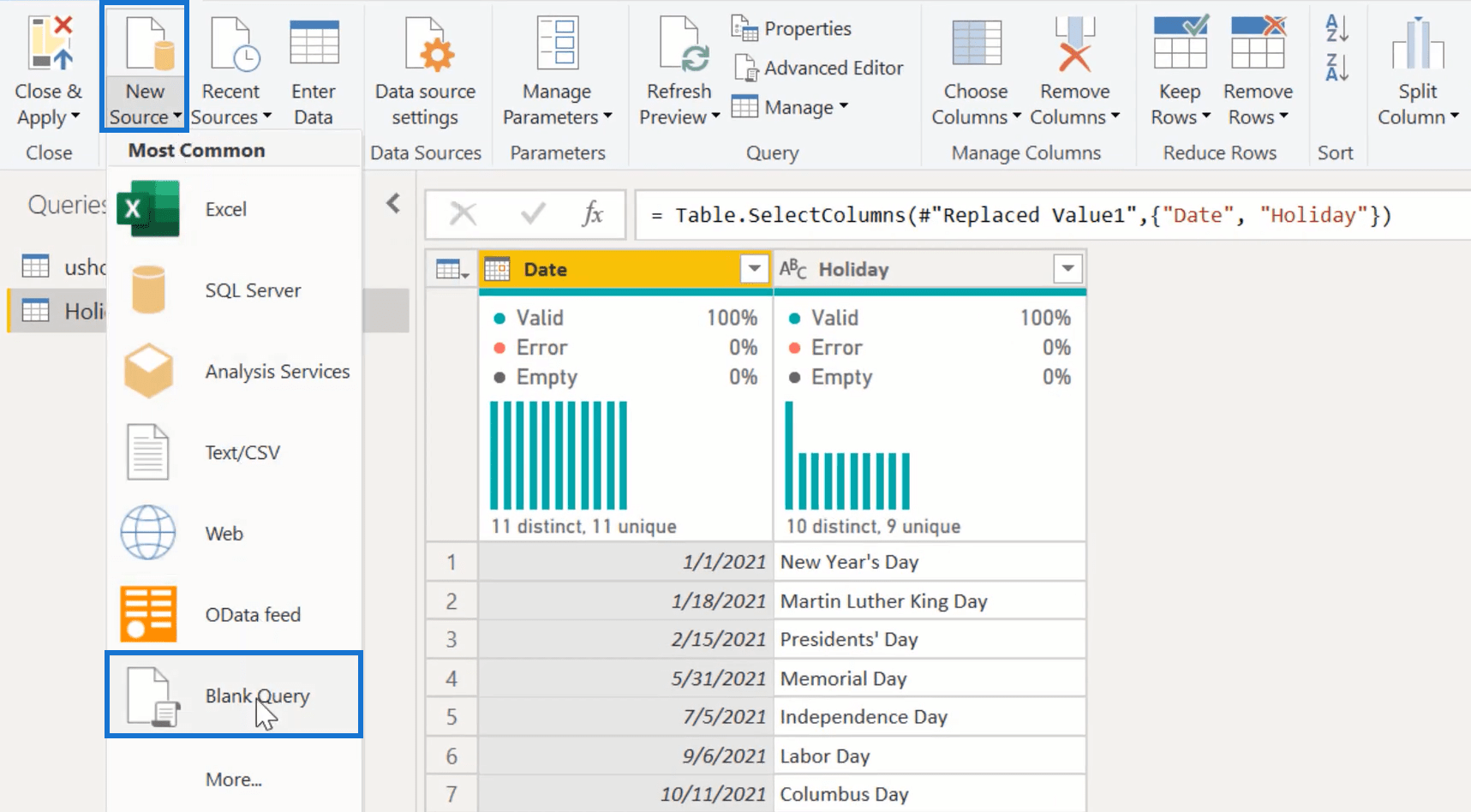Screen dimensions: 1471x812
Task: Confirm the formula with checkmark
Action: coord(533,214)
